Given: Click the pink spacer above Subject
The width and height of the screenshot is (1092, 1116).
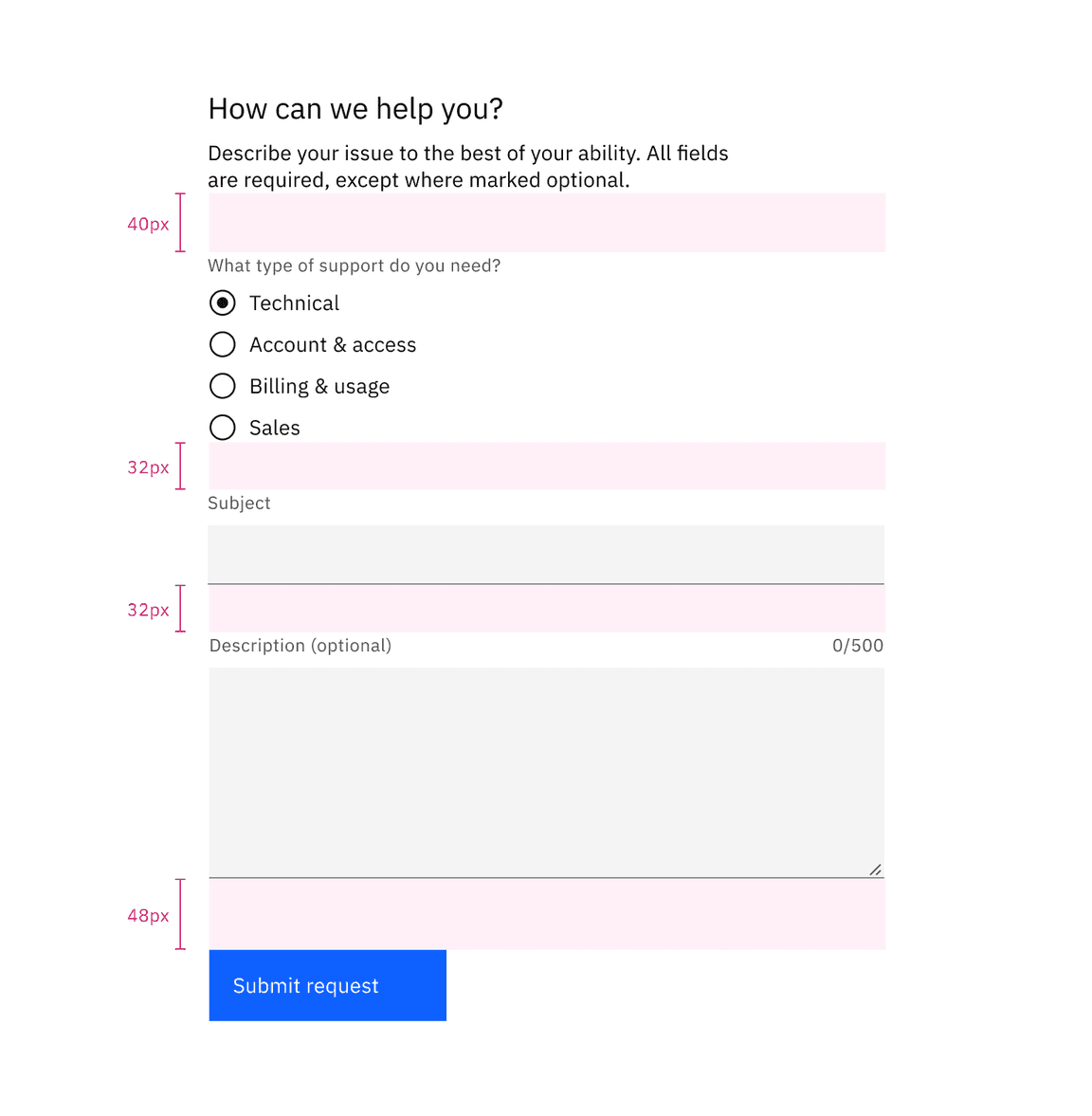Looking at the screenshot, I should coord(546,466).
